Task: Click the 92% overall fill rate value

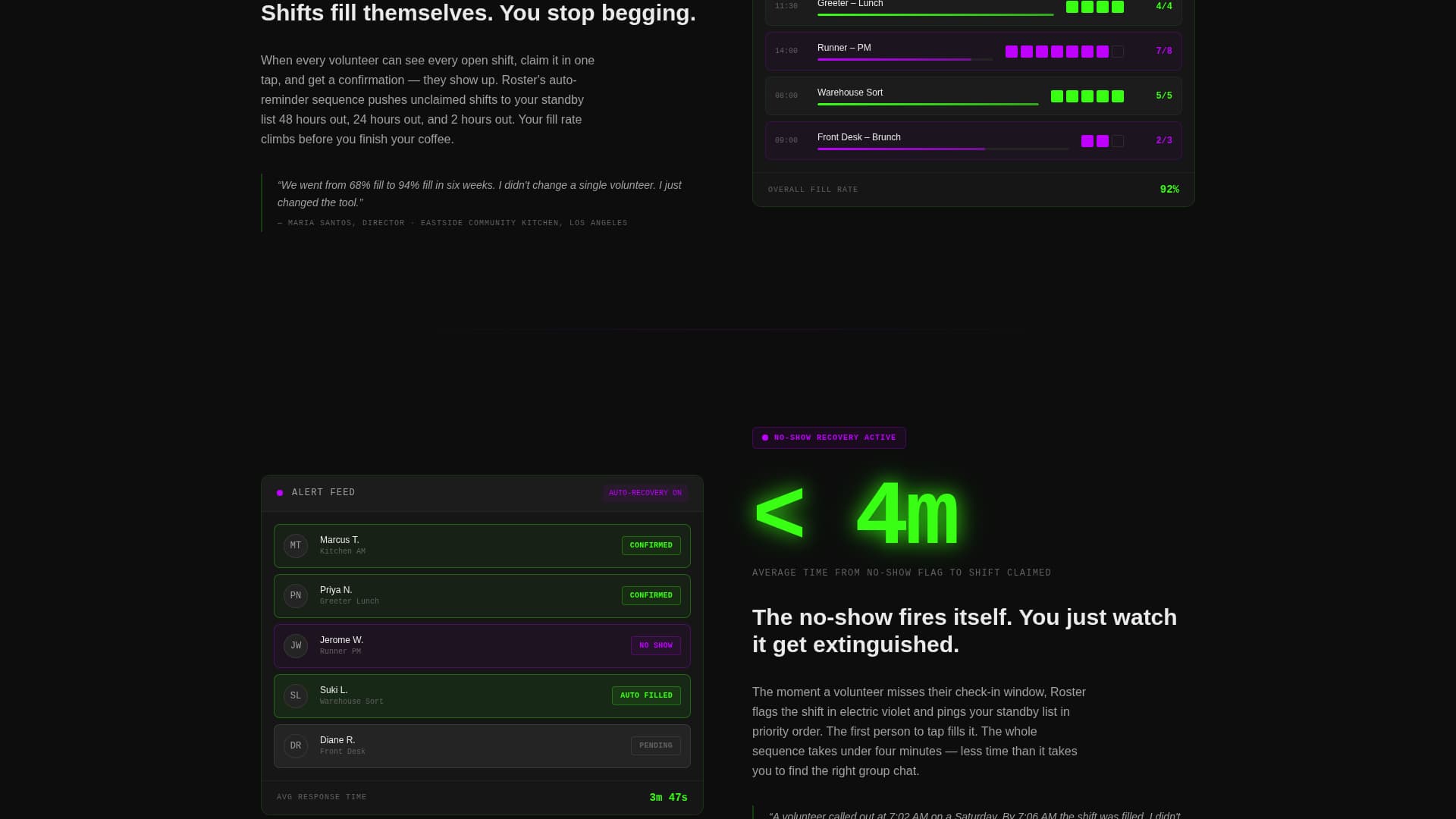Action: coord(1170,189)
